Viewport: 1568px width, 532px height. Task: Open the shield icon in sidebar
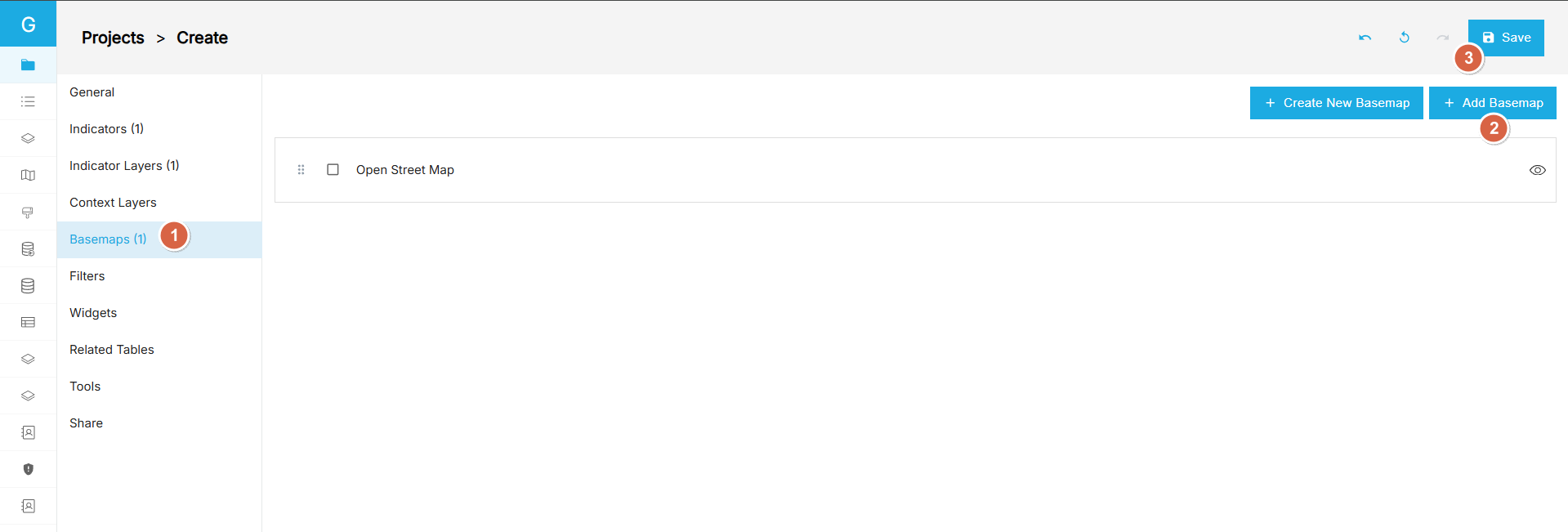(x=28, y=469)
